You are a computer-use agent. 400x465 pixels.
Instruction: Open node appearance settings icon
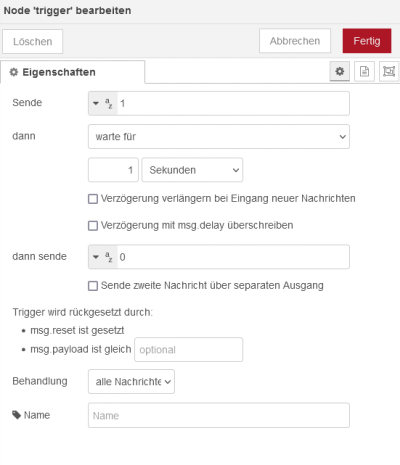tap(389, 71)
